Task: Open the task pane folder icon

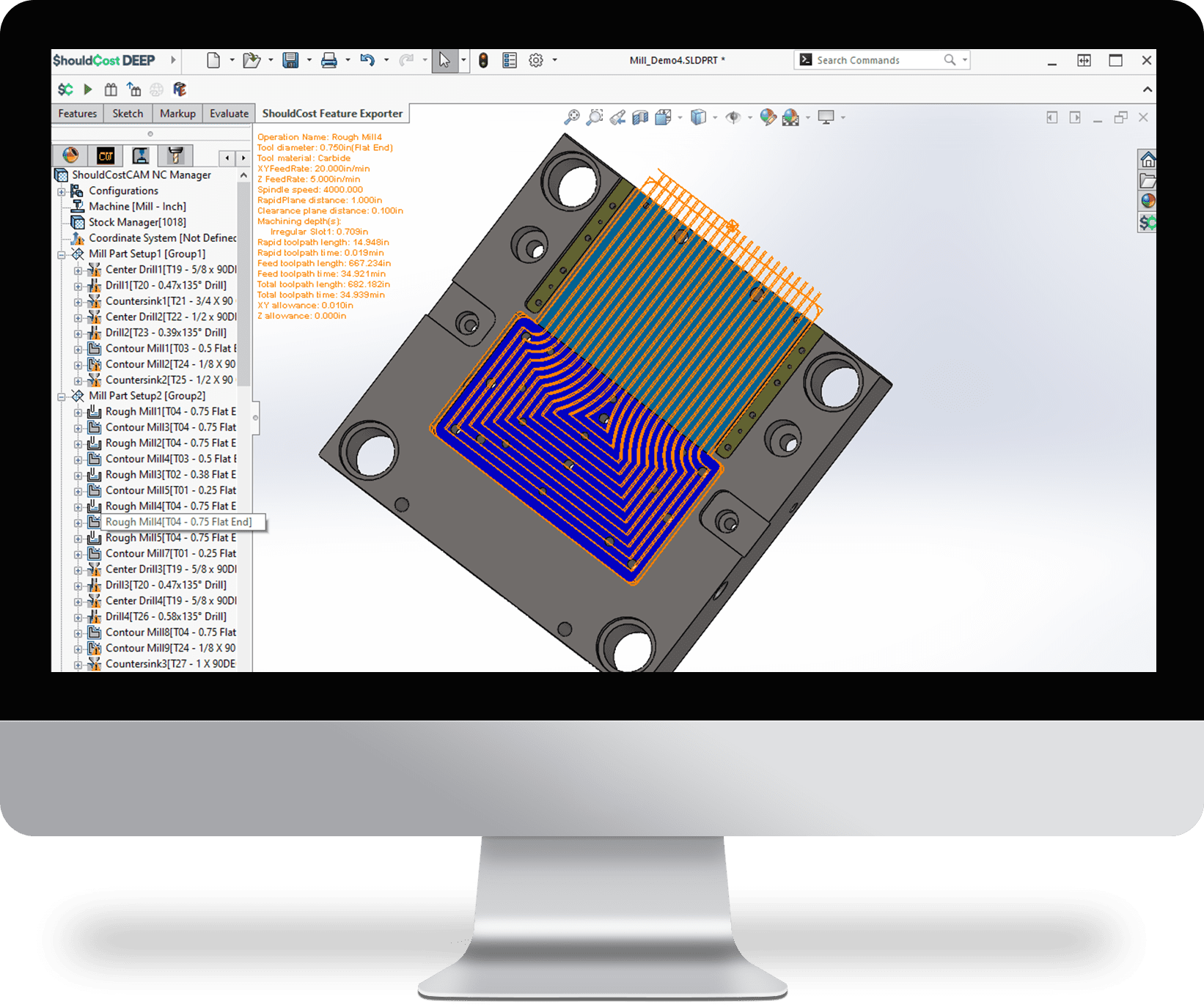Action: [x=1148, y=180]
